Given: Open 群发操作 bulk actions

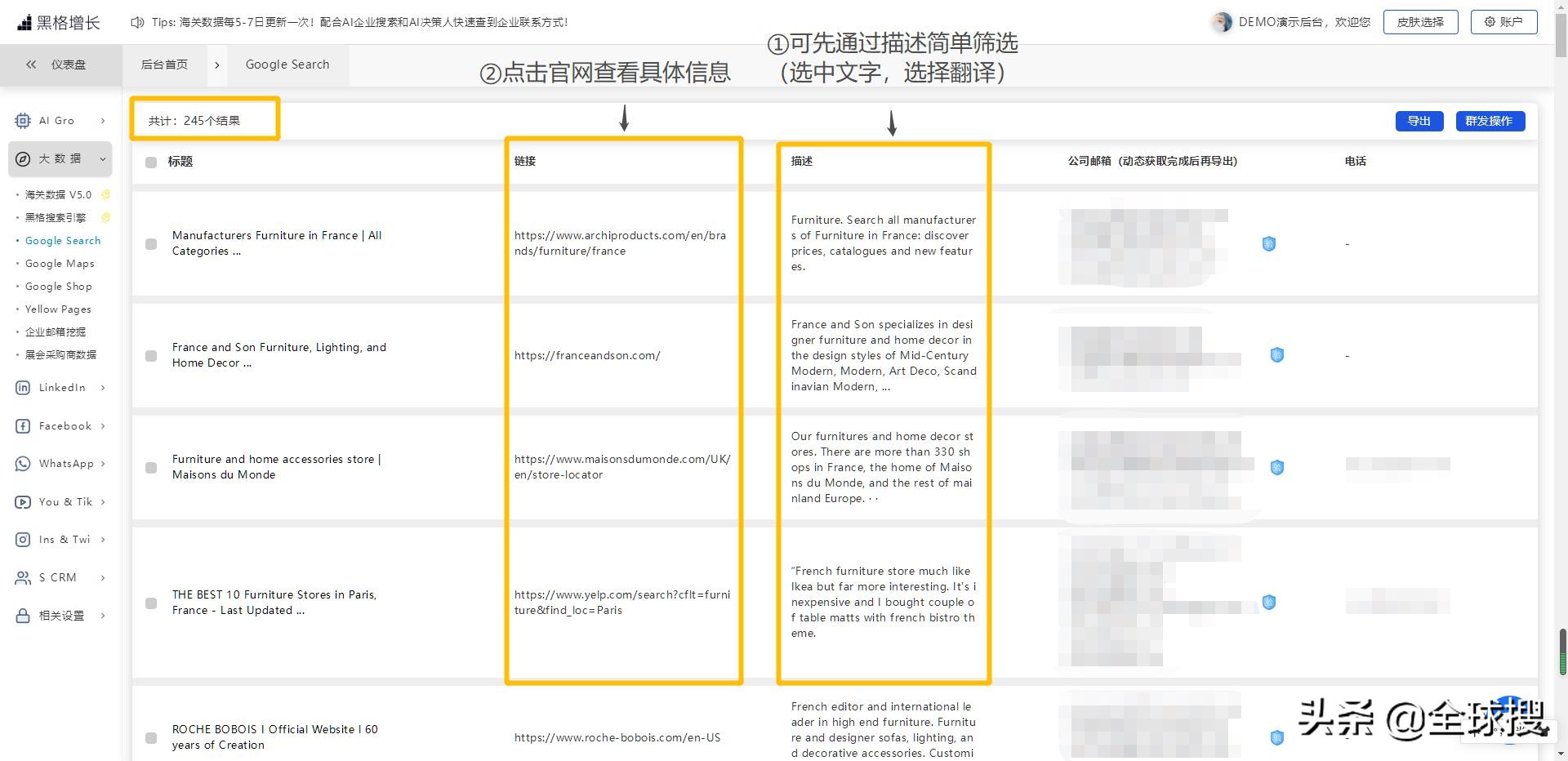Looking at the screenshot, I should [x=1490, y=121].
